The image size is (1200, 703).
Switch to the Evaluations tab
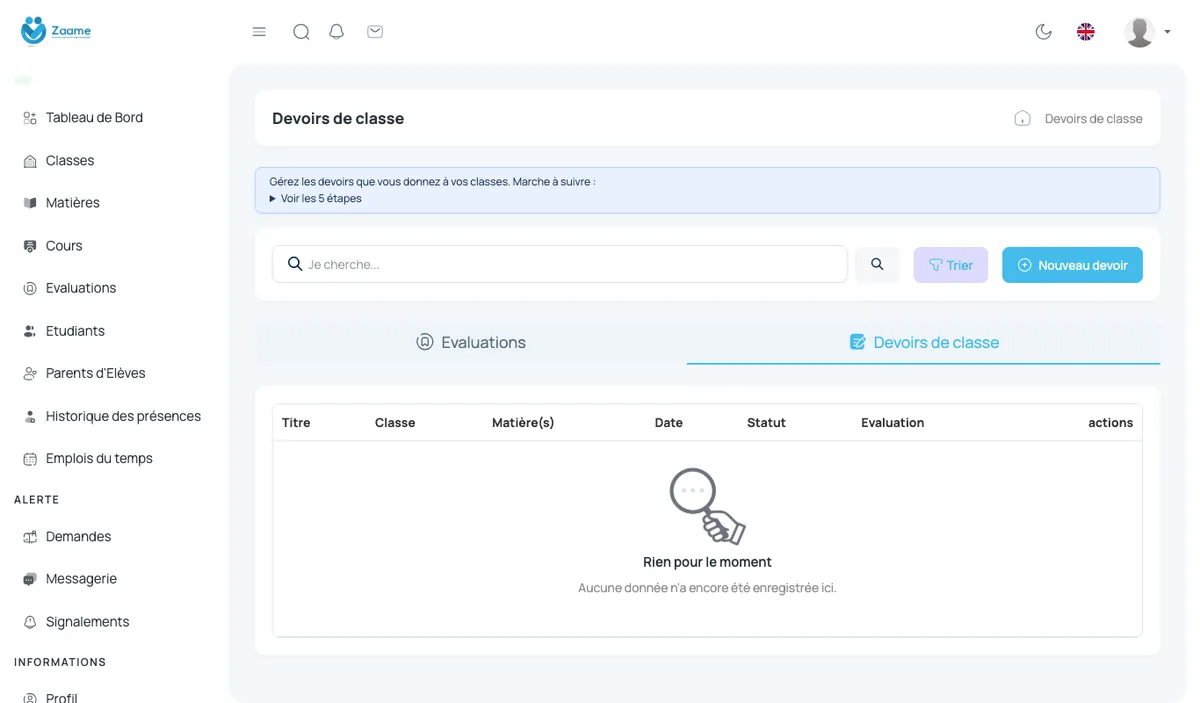pos(471,342)
